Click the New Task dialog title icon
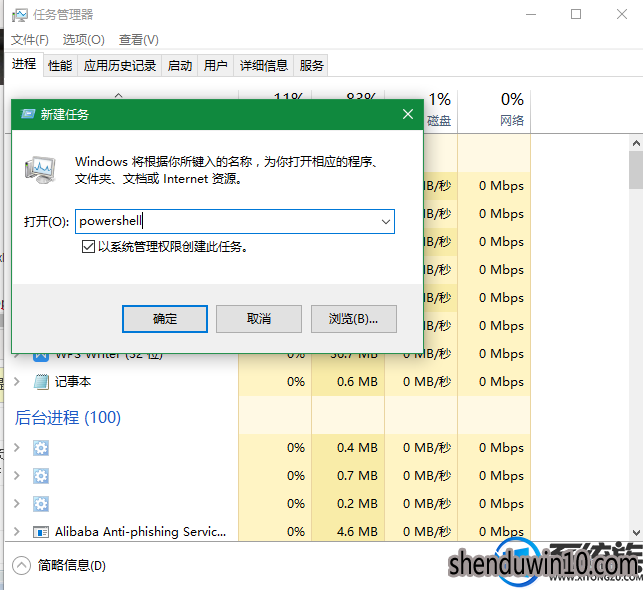Viewport: 643px width, 590px height. [28, 114]
